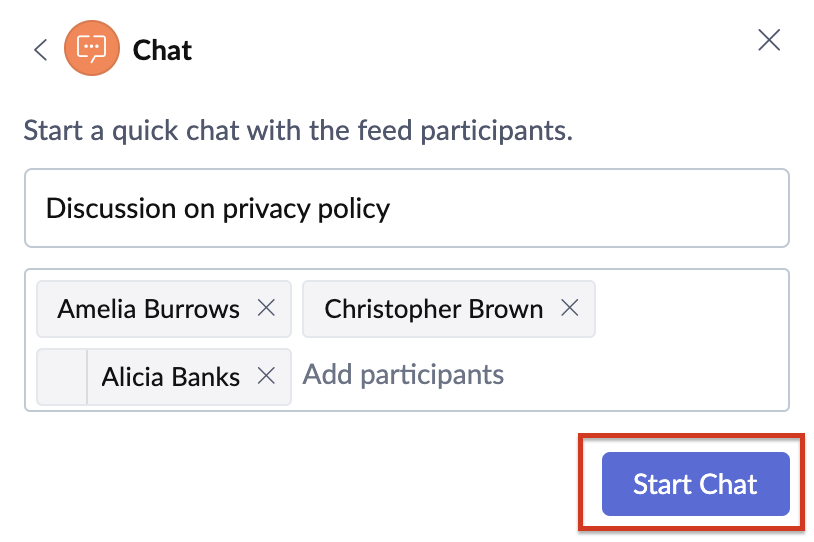Close the Chat panel with the X
The height and width of the screenshot is (542, 814).
(x=768, y=40)
